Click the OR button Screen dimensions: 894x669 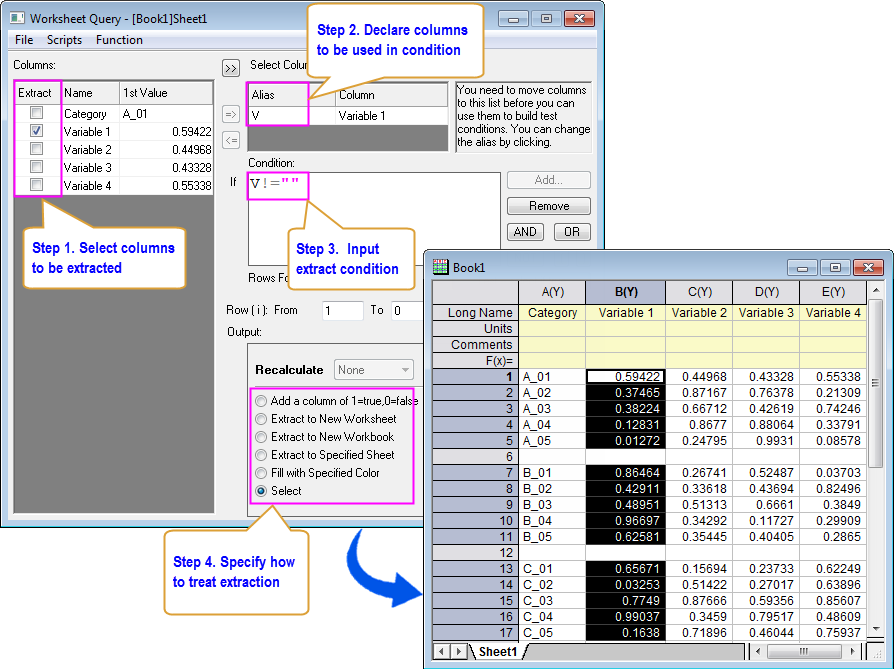(572, 232)
